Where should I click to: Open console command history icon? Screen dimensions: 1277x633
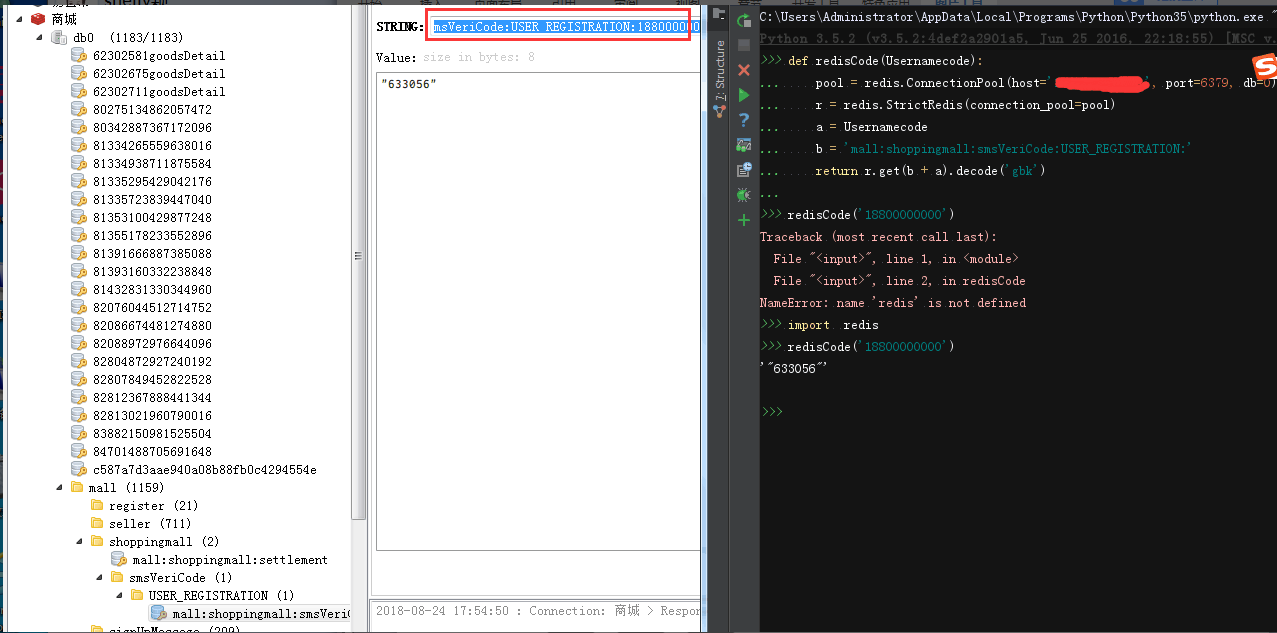(x=743, y=170)
